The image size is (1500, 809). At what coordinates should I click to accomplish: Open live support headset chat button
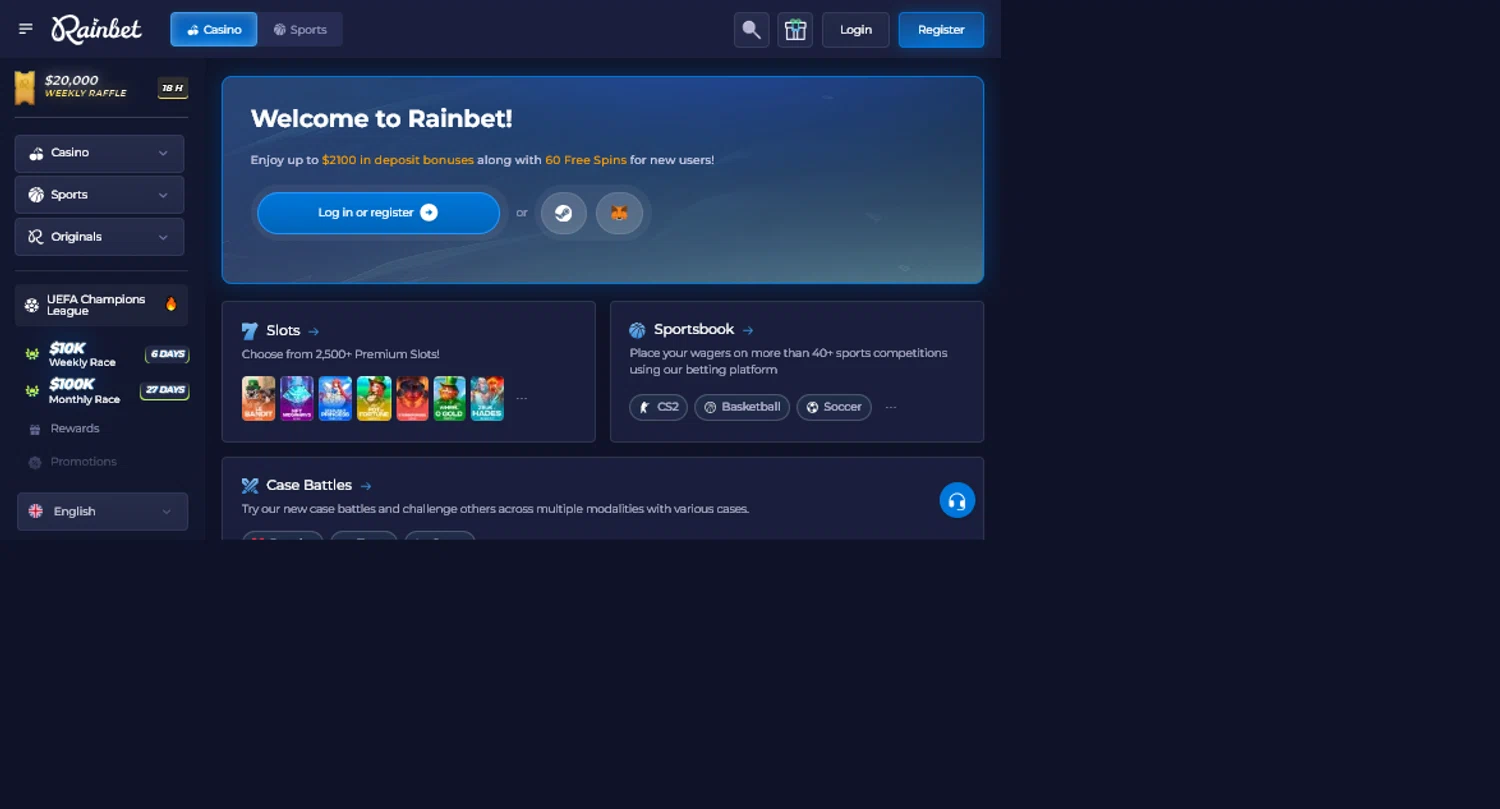(x=957, y=500)
